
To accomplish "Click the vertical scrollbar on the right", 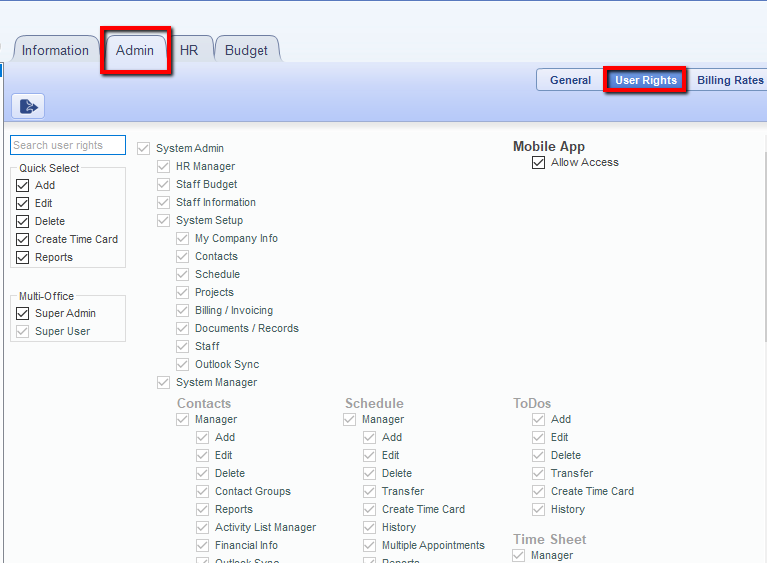I will click(765, 247).
